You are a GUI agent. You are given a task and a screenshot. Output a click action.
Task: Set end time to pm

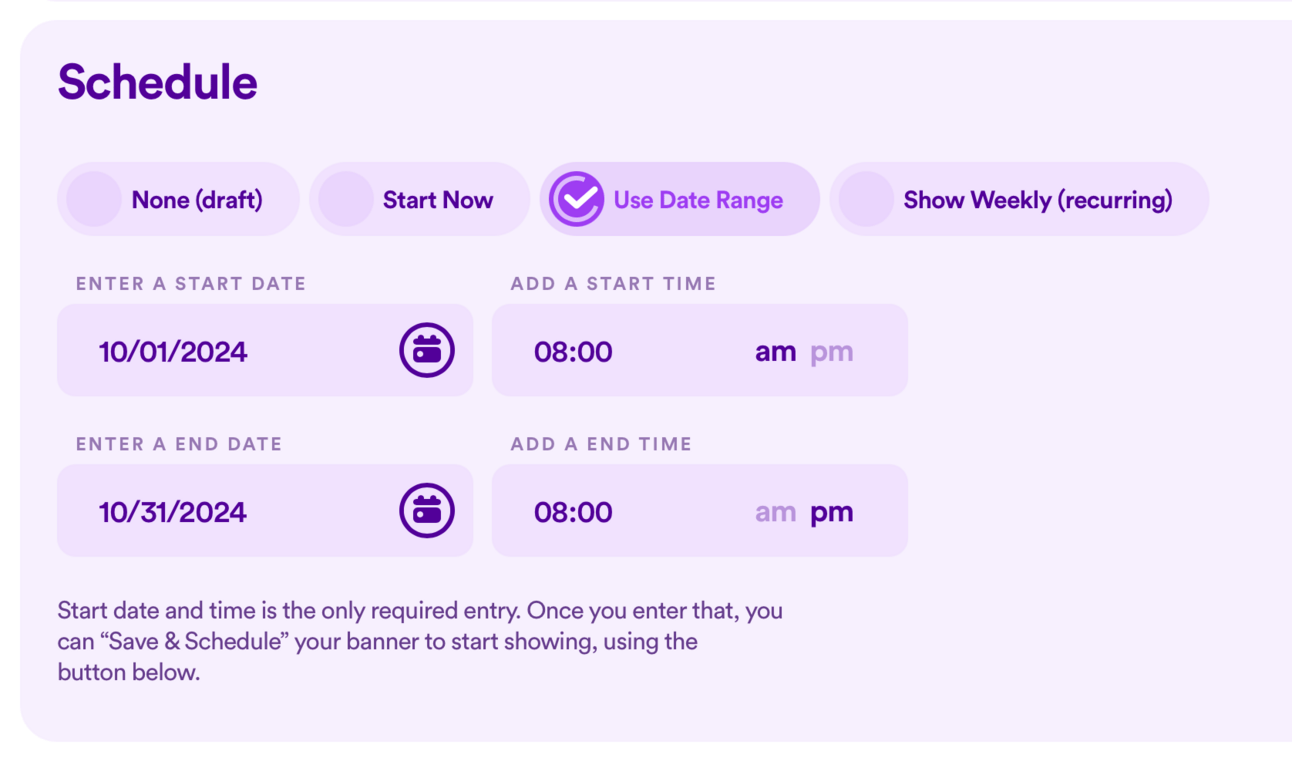[831, 512]
